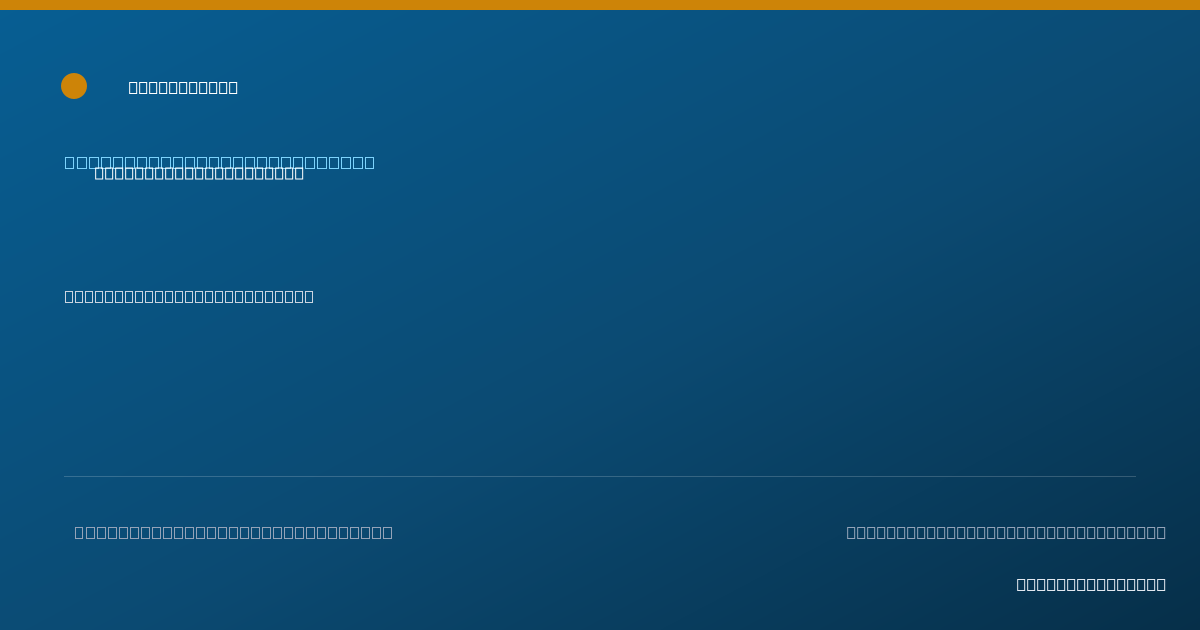The image size is (1200, 630).
Task: Click the light-blue headline text line
Action: point(220,162)
